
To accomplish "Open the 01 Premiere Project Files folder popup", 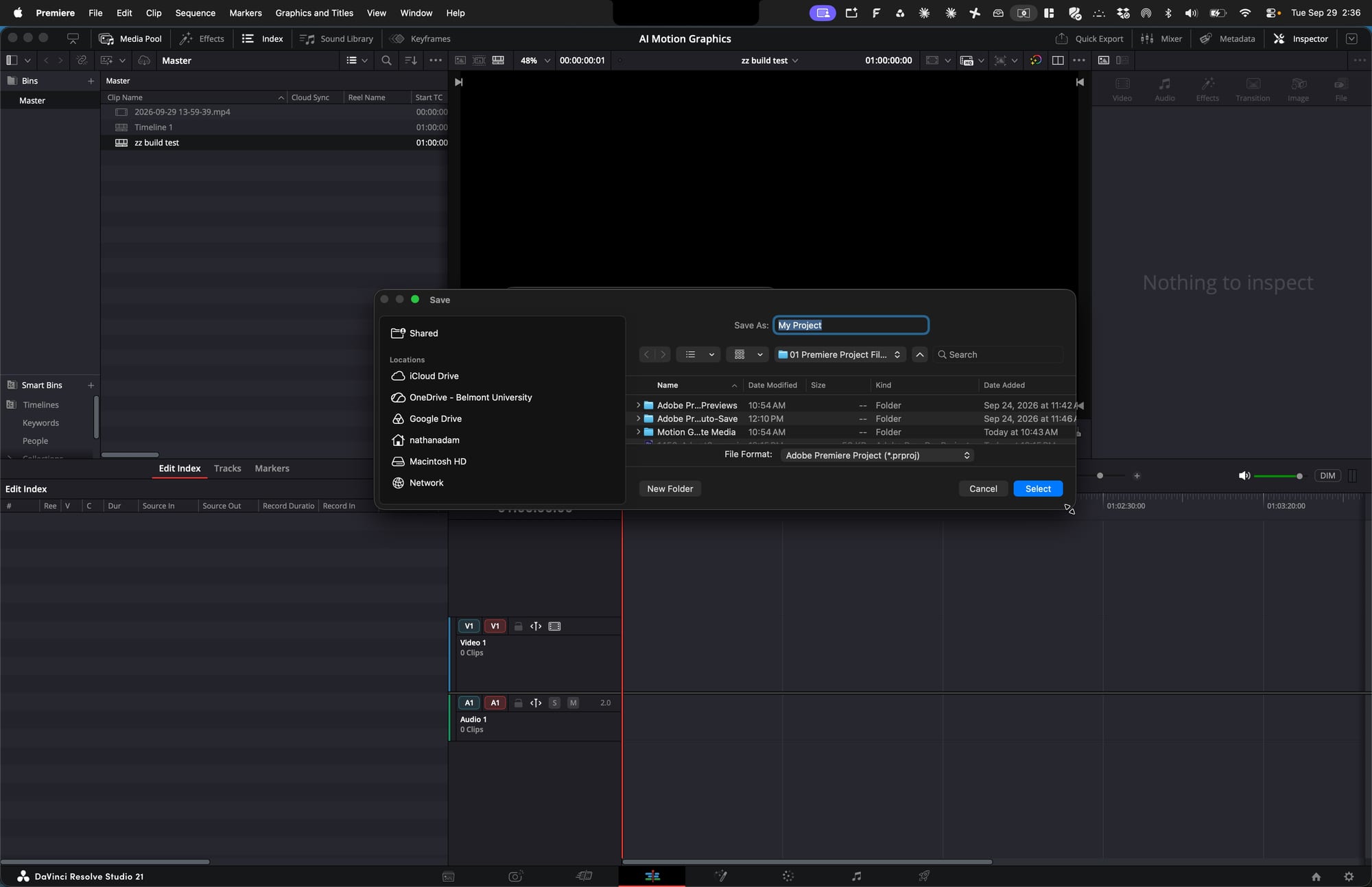I will pyautogui.click(x=840, y=355).
